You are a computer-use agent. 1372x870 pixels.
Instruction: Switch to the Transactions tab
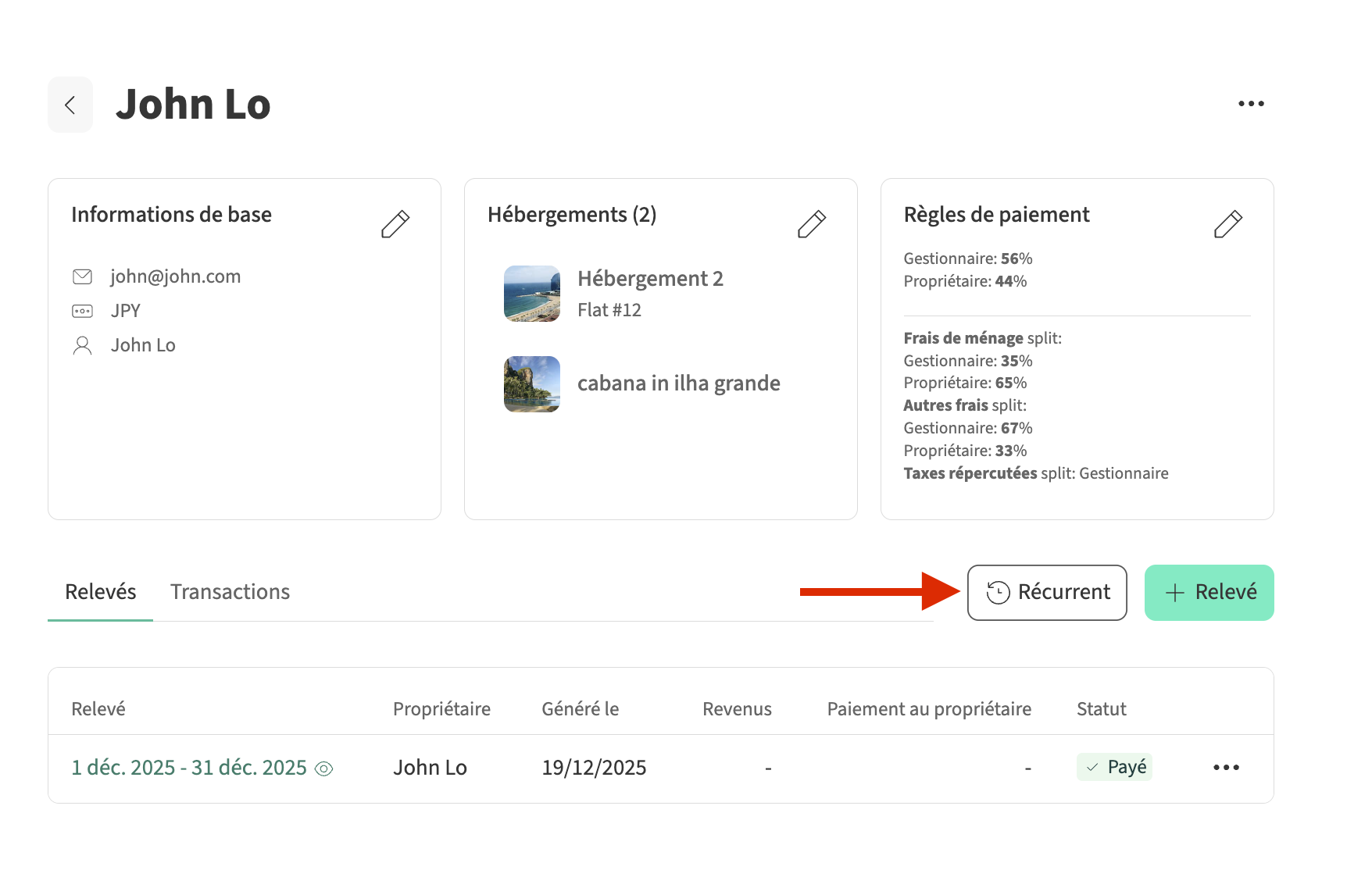[x=230, y=592]
